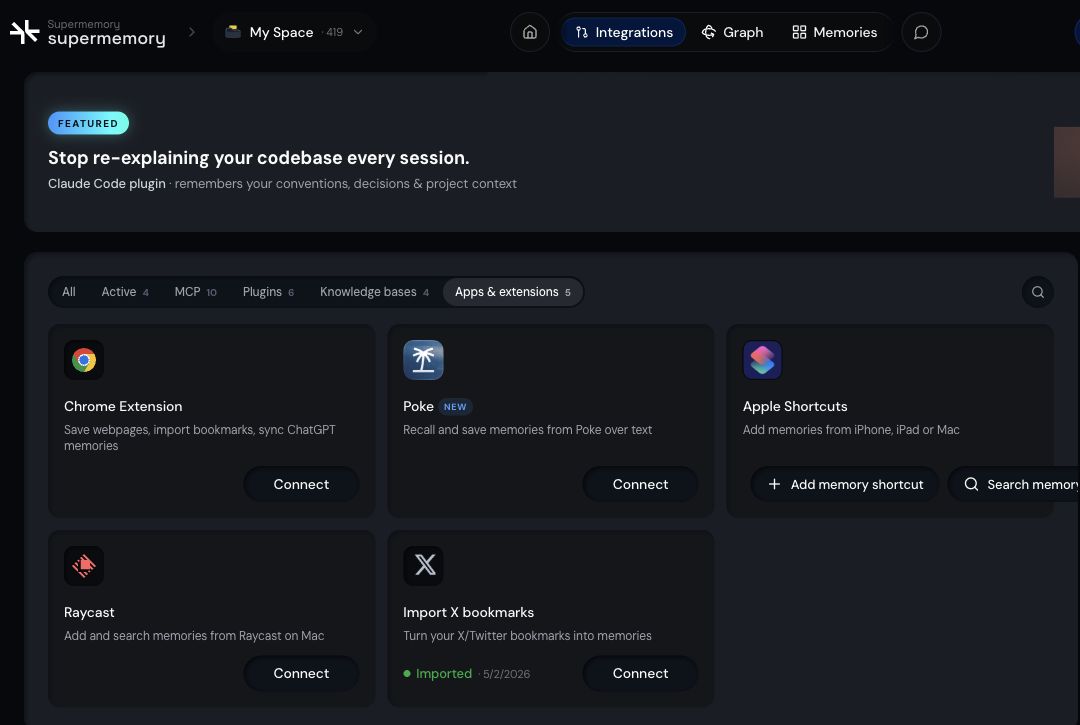Click Claude Code plugin text
The height and width of the screenshot is (725, 1080).
(x=107, y=184)
